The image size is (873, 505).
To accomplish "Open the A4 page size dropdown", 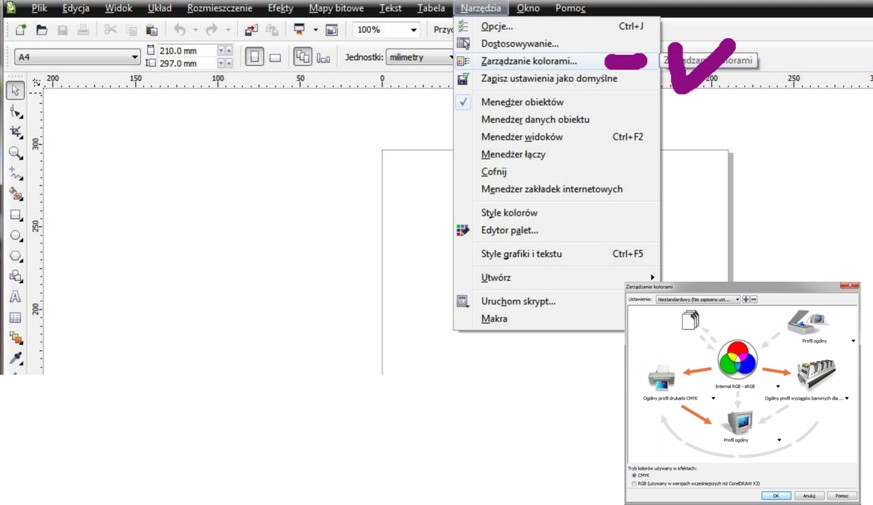I will click(x=135, y=58).
